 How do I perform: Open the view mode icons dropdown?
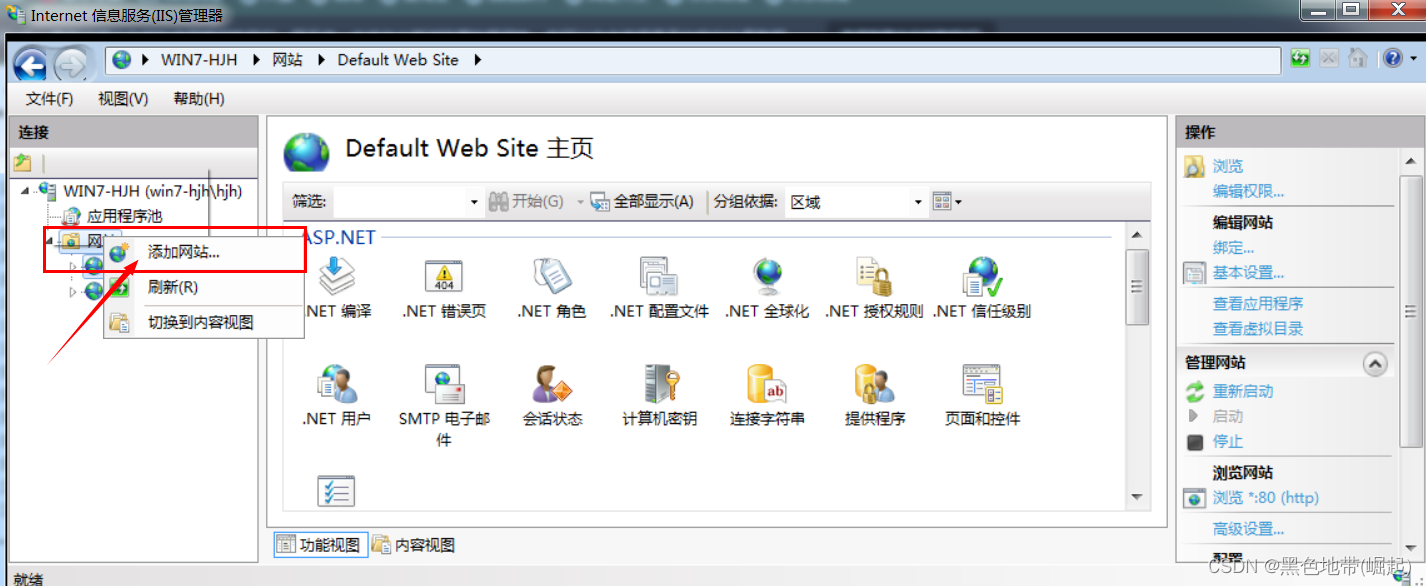(946, 202)
